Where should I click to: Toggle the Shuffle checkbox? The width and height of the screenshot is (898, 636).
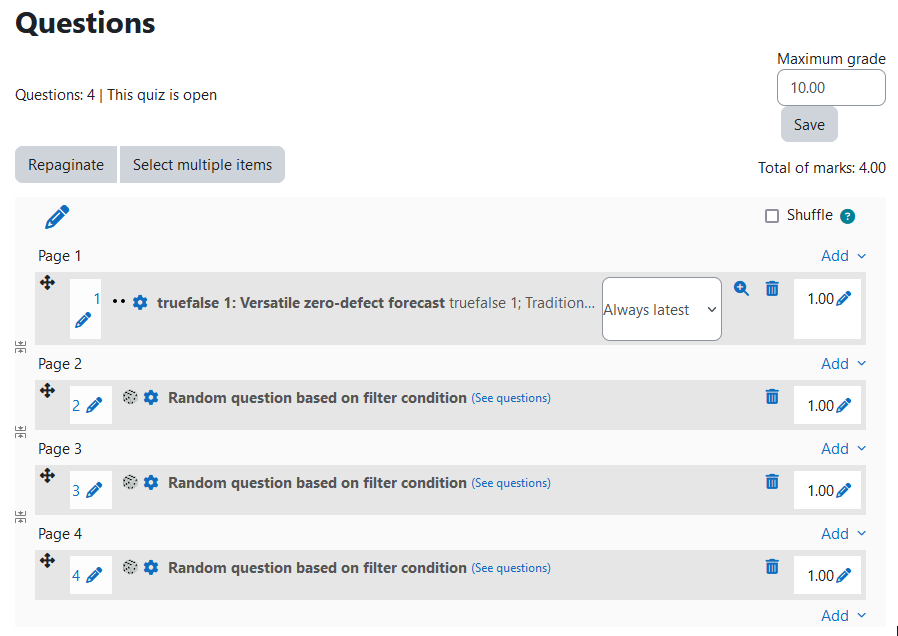772,216
